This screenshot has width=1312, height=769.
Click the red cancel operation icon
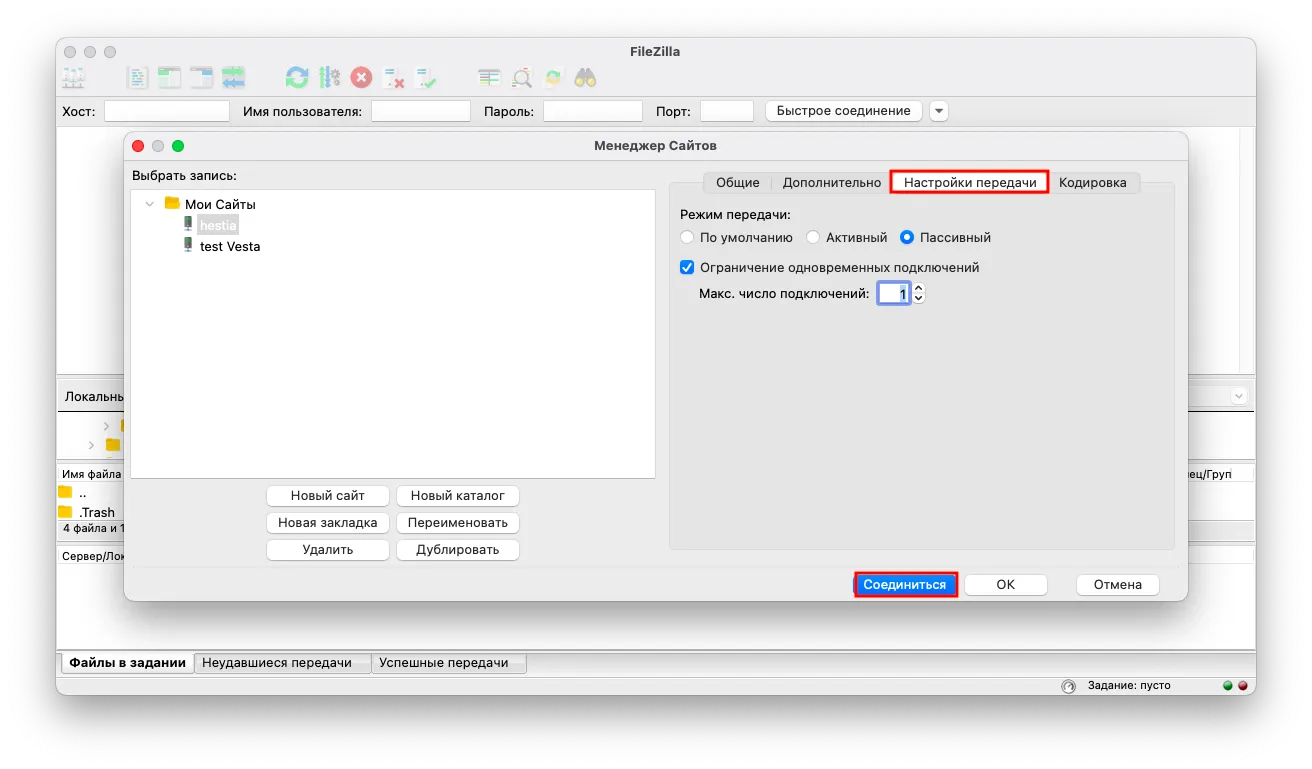pyautogui.click(x=361, y=77)
